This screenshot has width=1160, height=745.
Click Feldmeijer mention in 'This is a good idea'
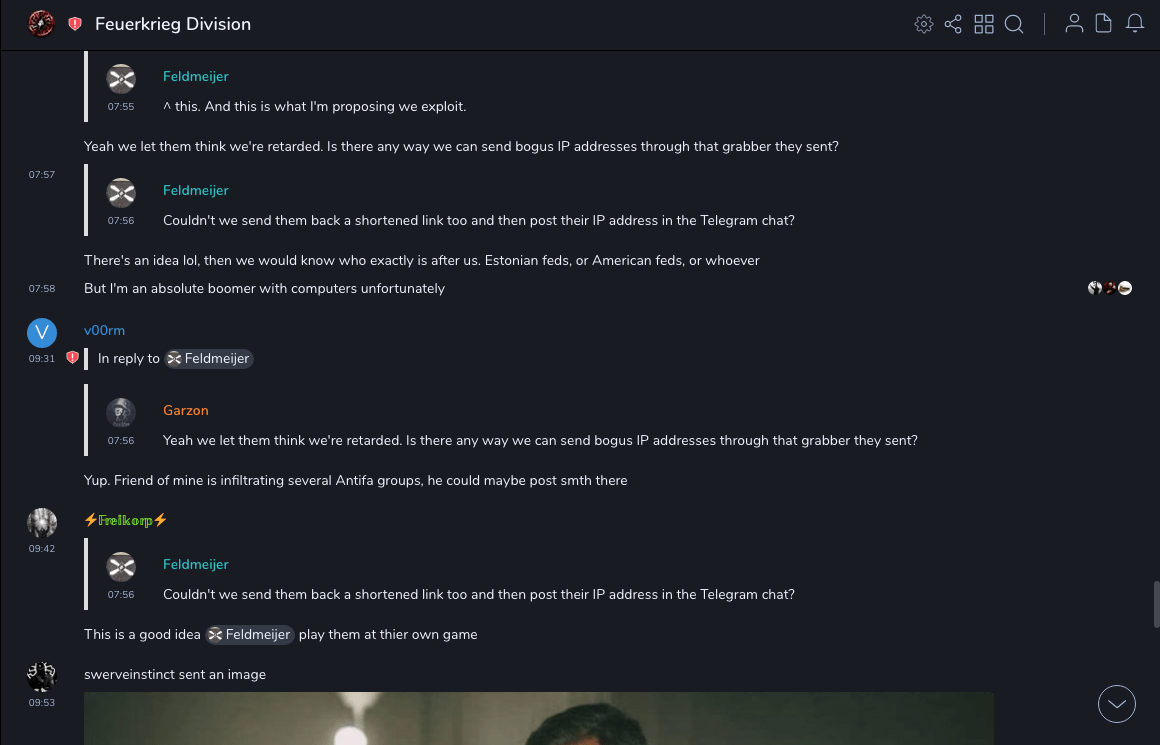[x=250, y=634]
